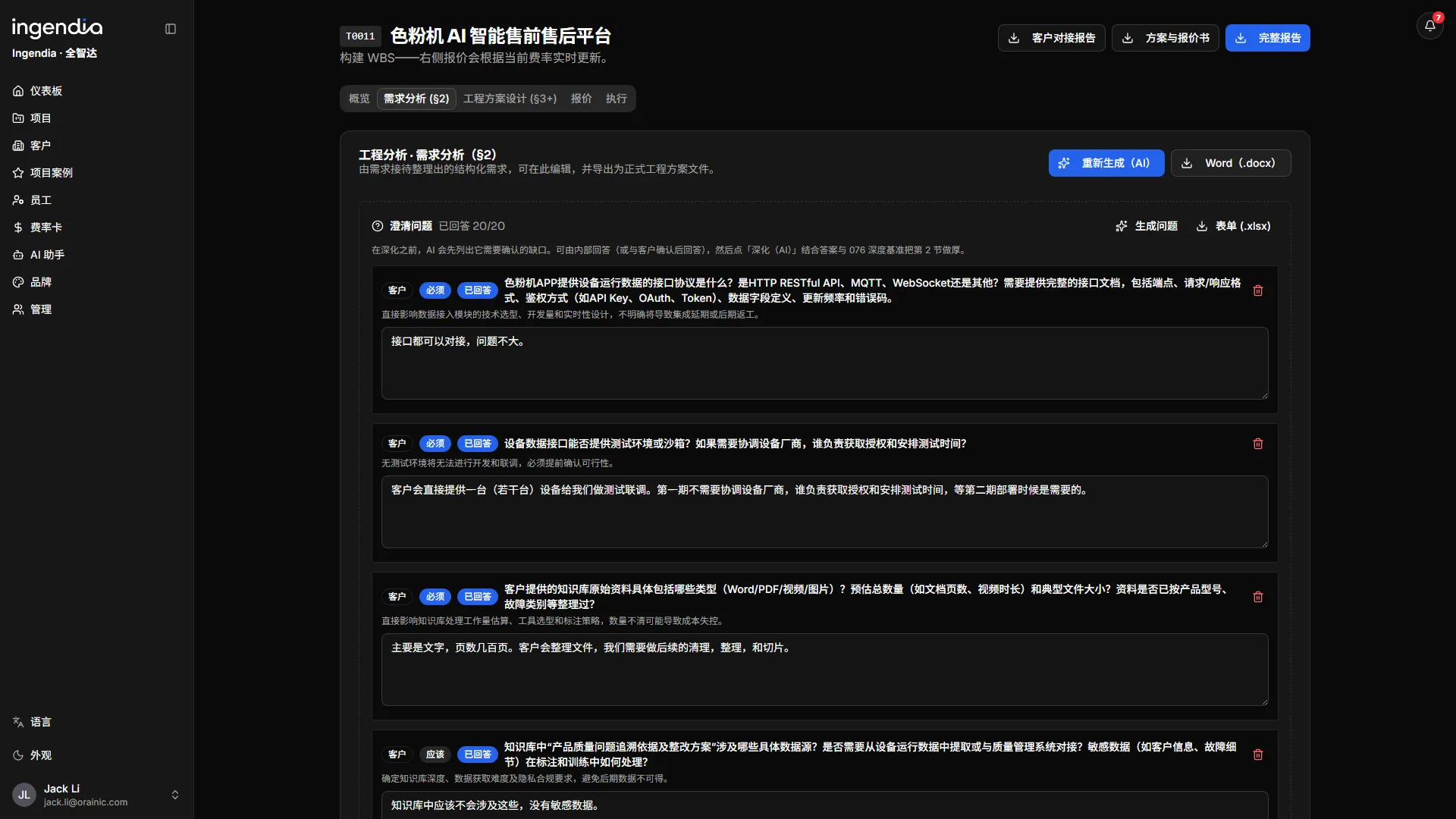Image resolution: width=1456 pixels, height=819 pixels.
Task: Click the title 色粉机 AI 智能售前售后平台
Action: [500, 36]
